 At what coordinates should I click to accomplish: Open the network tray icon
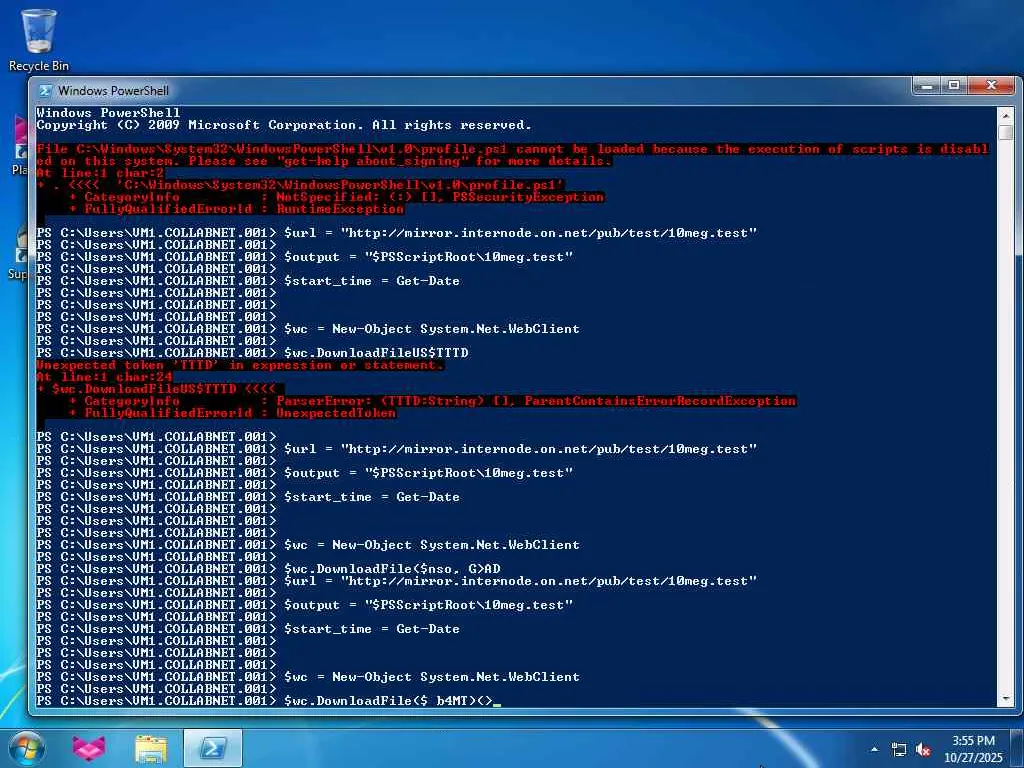click(x=899, y=750)
